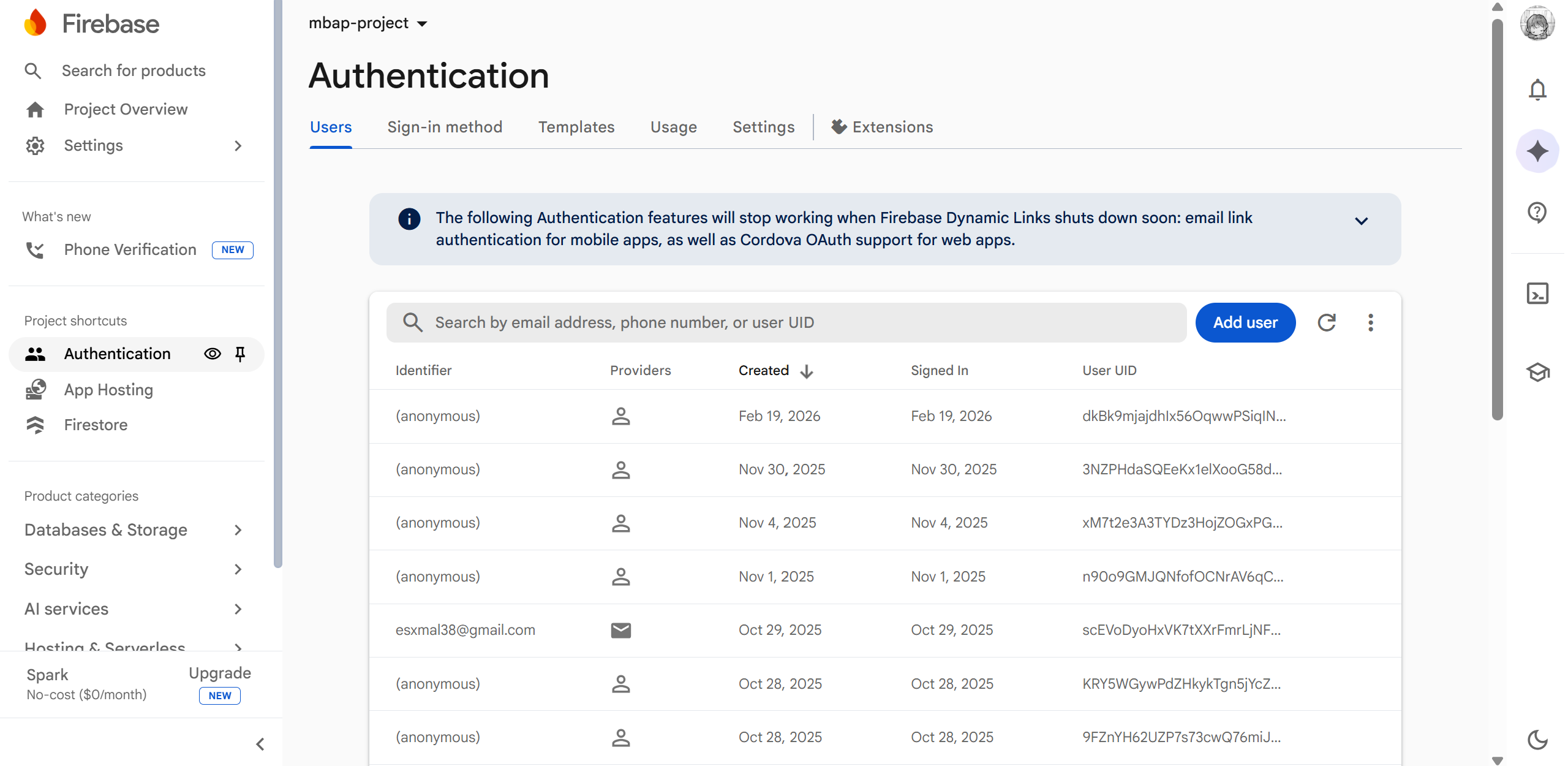Open Gemini sparkle assistant icon
The width and height of the screenshot is (1568, 766).
[1537, 151]
